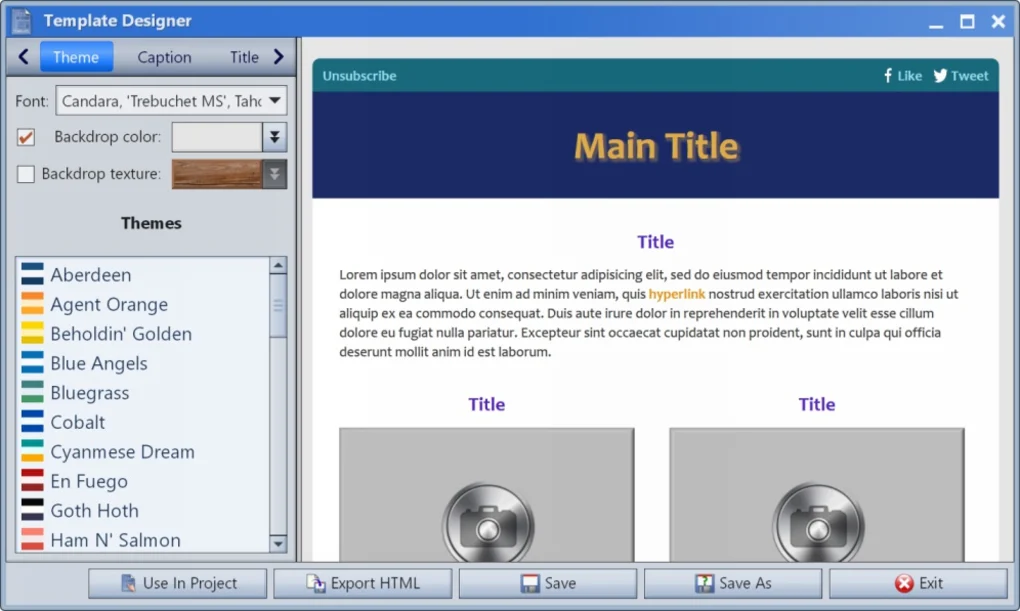Click the Export HTML page icon
Image resolution: width=1020 pixels, height=611 pixels.
(x=316, y=583)
